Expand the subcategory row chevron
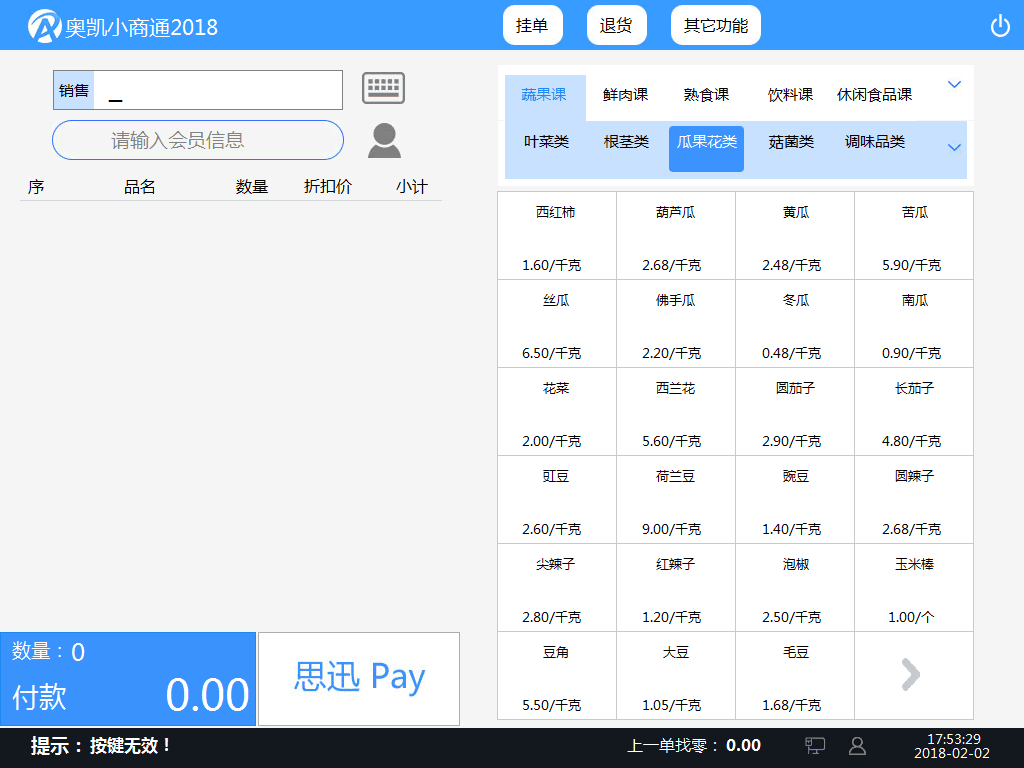The height and width of the screenshot is (768, 1024). (954, 143)
